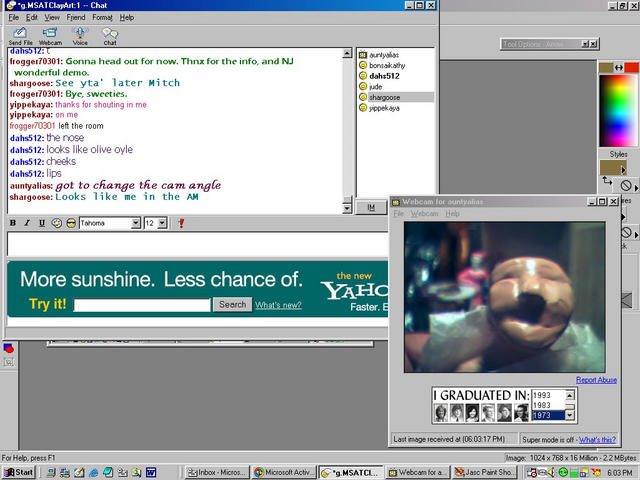Screen dimensions: 640x480
Task: Click scroll down arrow of chat history
Action: [x=347, y=208]
